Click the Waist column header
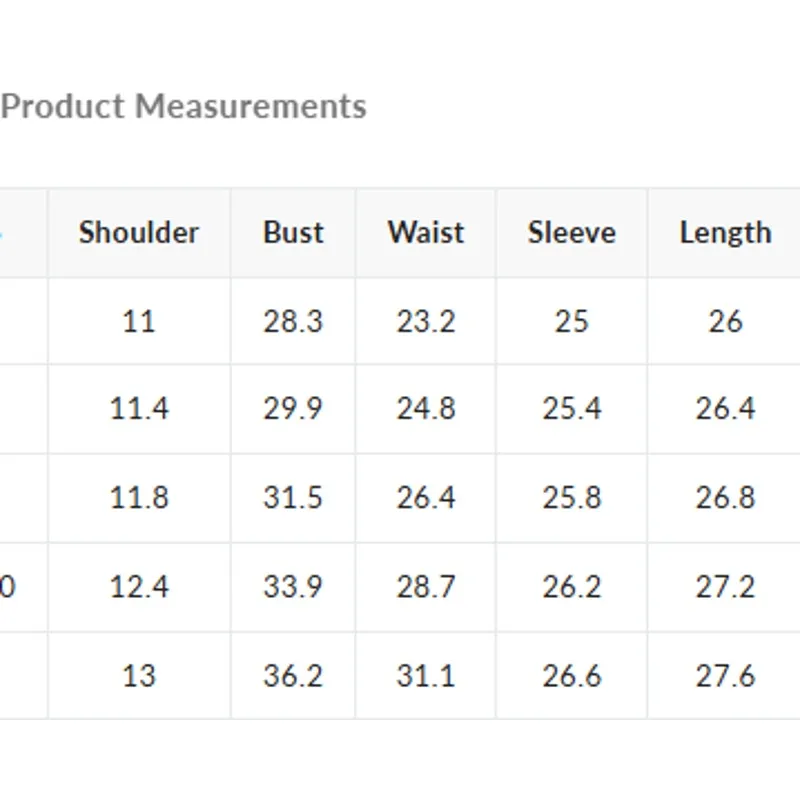Viewport: 800px width, 800px height. pyautogui.click(x=426, y=233)
